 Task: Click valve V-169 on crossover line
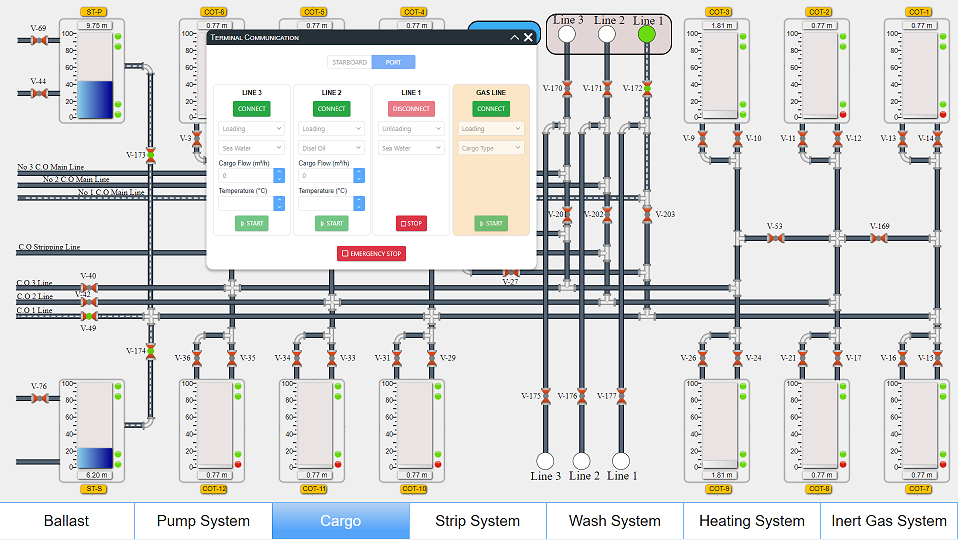tap(879, 238)
